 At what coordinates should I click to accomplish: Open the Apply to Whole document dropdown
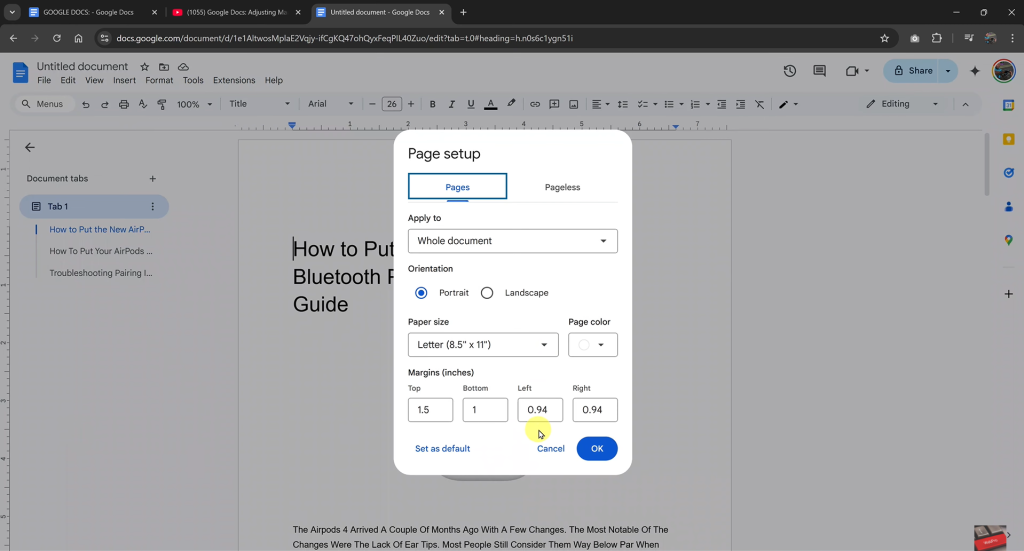pos(513,241)
